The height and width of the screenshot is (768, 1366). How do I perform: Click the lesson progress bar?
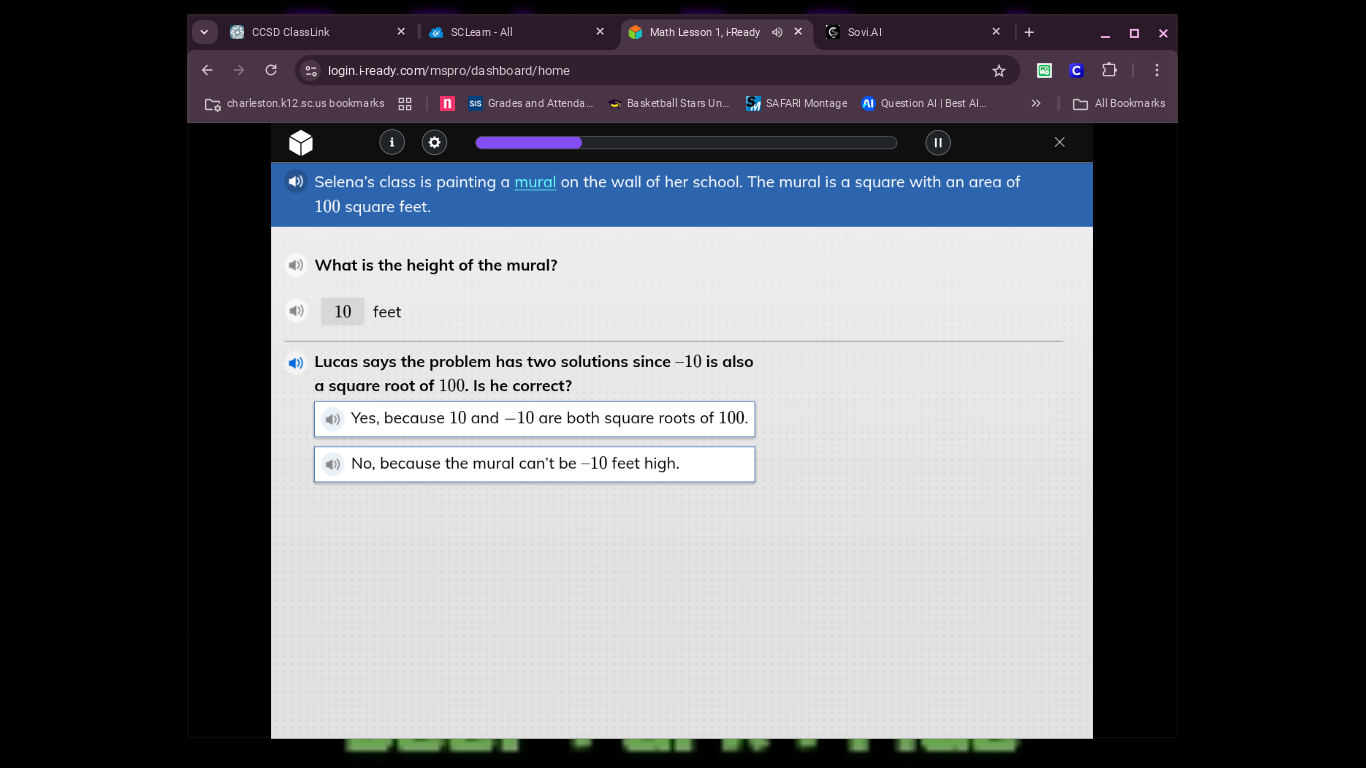686,143
